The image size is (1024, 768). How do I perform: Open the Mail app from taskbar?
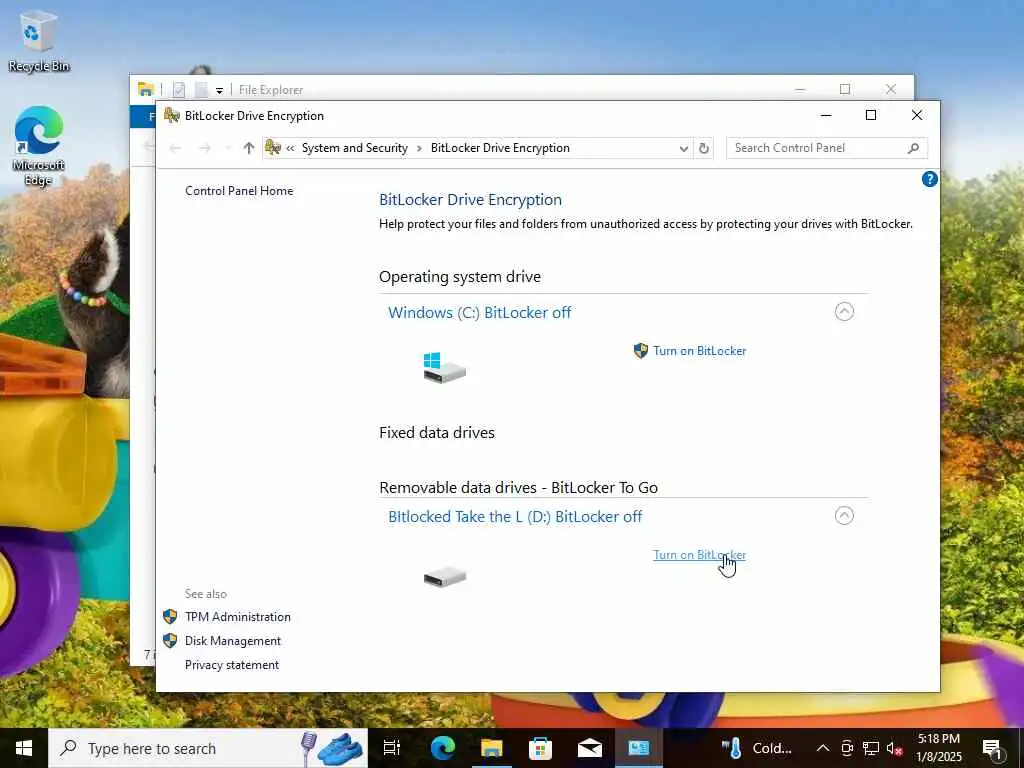point(590,748)
